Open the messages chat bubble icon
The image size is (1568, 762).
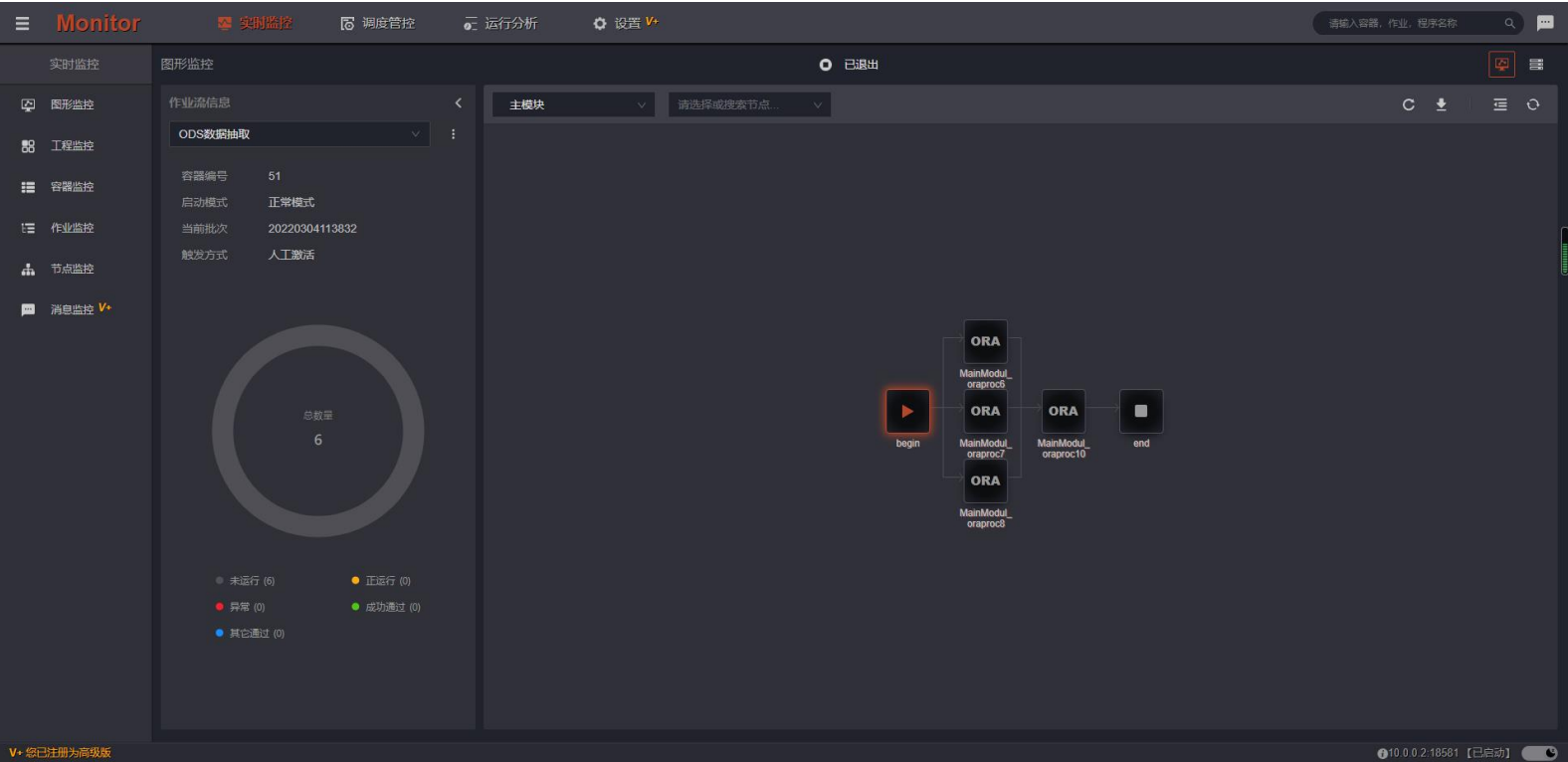coord(1545,23)
